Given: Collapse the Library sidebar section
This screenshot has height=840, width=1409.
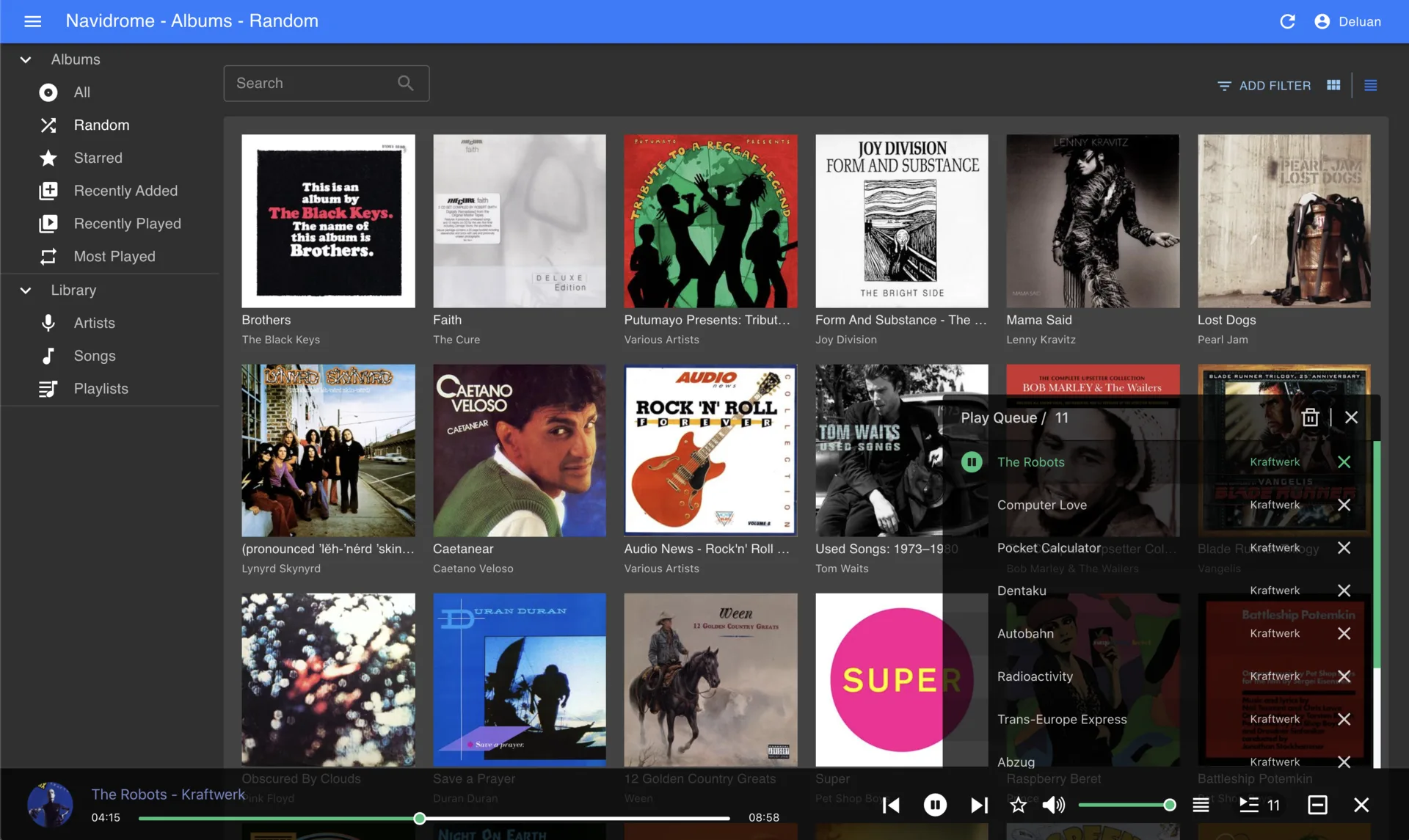Looking at the screenshot, I should tap(26, 290).
